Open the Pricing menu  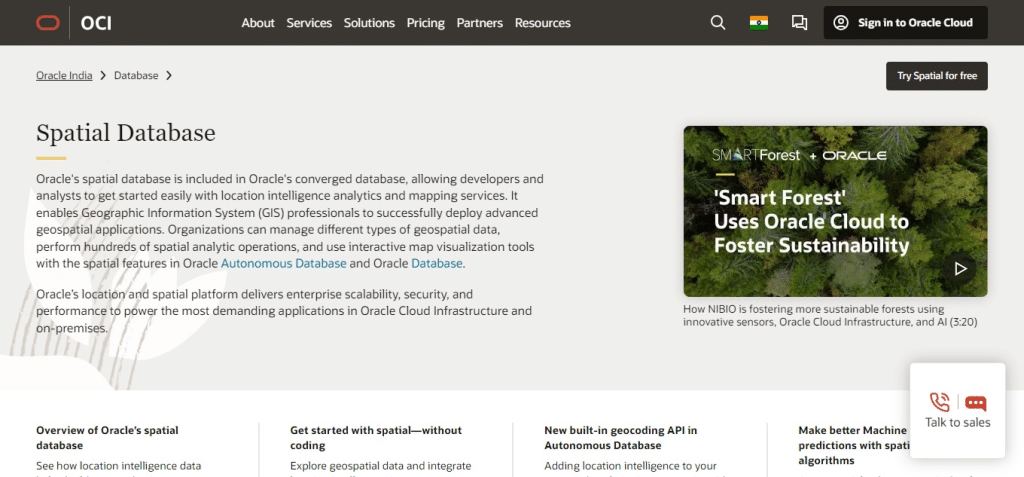(x=425, y=23)
